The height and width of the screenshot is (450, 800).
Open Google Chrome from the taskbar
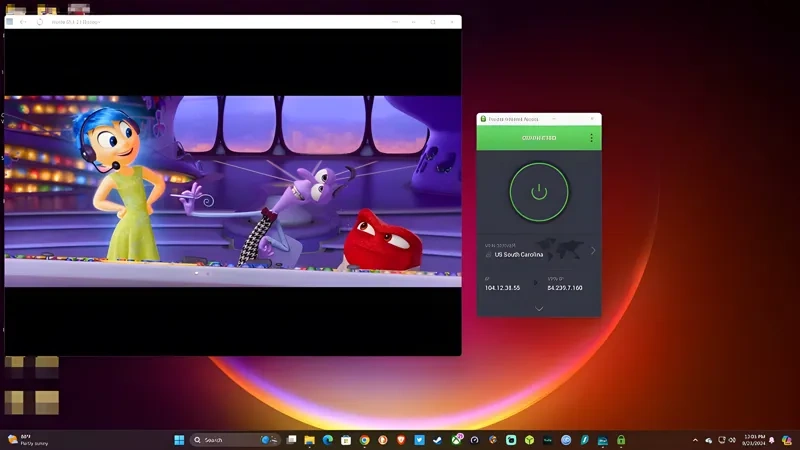click(x=365, y=439)
